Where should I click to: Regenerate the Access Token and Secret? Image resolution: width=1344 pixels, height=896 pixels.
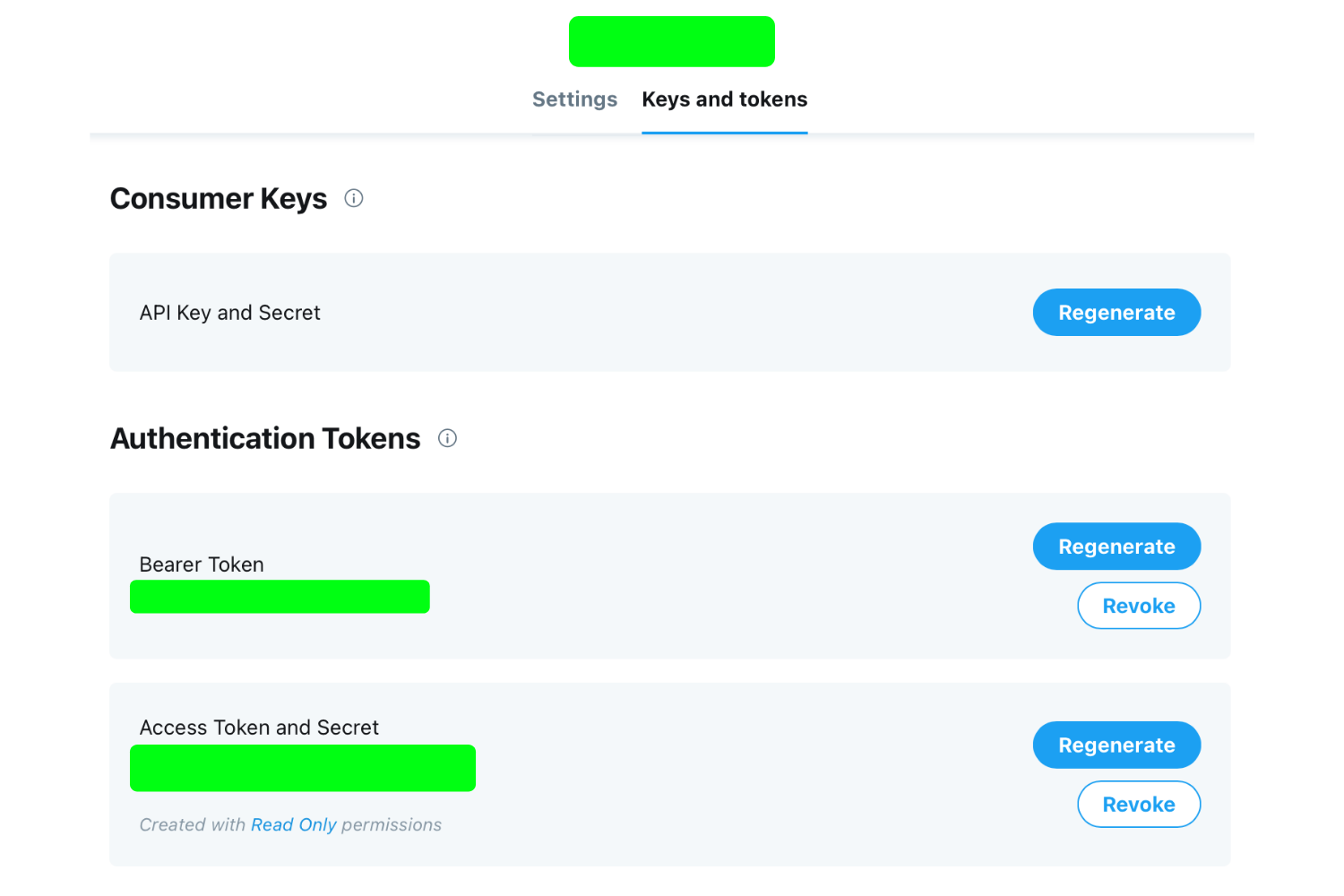pyautogui.click(x=1116, y=745)
